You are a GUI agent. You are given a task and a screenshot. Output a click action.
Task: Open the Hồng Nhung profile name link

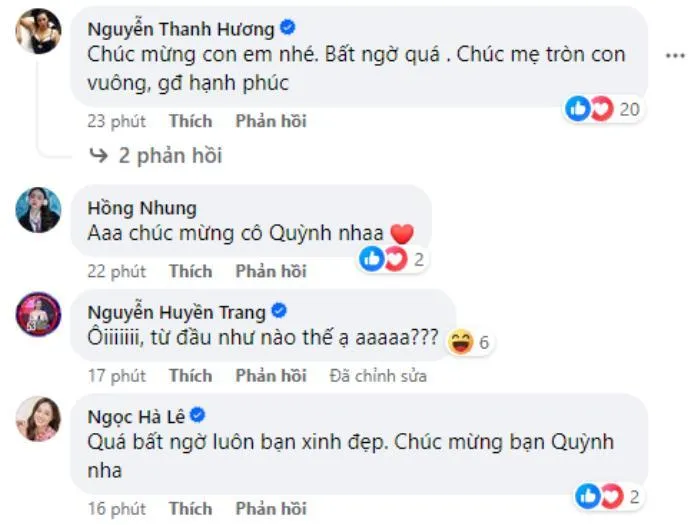click(x=142, y=208)
